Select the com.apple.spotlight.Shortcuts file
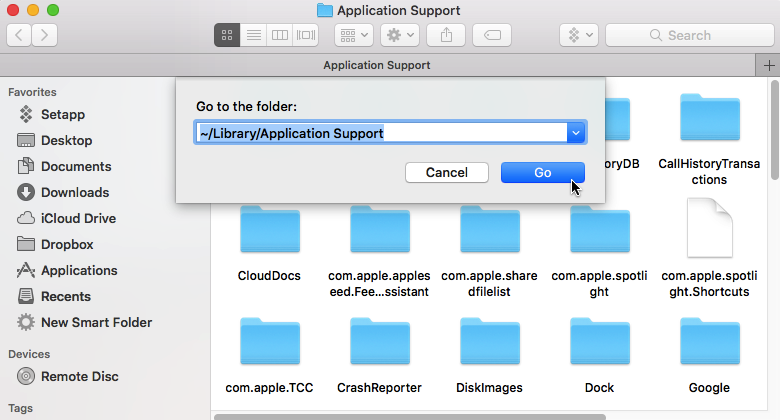Screen dimensions: 780x420 [709, 249]
